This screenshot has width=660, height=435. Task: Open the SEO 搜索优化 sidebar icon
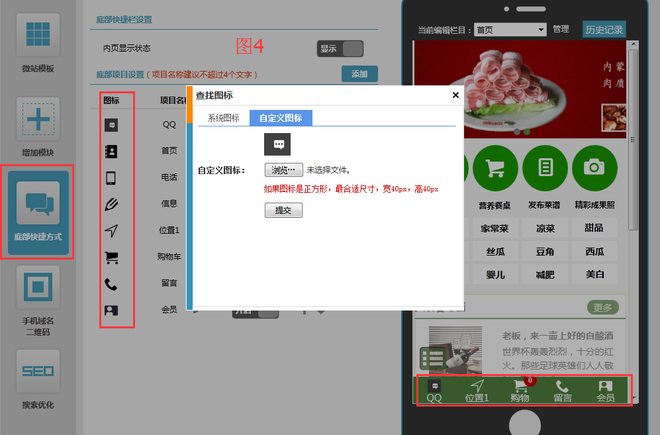coord(38,371)
